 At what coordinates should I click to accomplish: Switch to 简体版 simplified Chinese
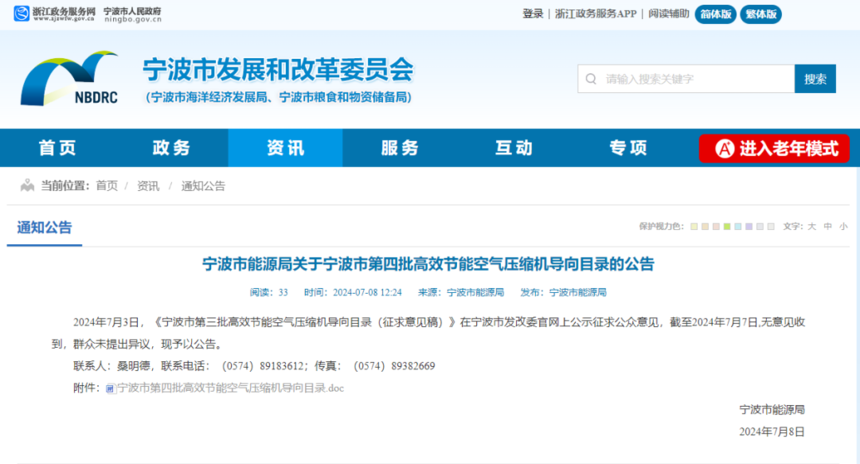[x=715, y=14]
